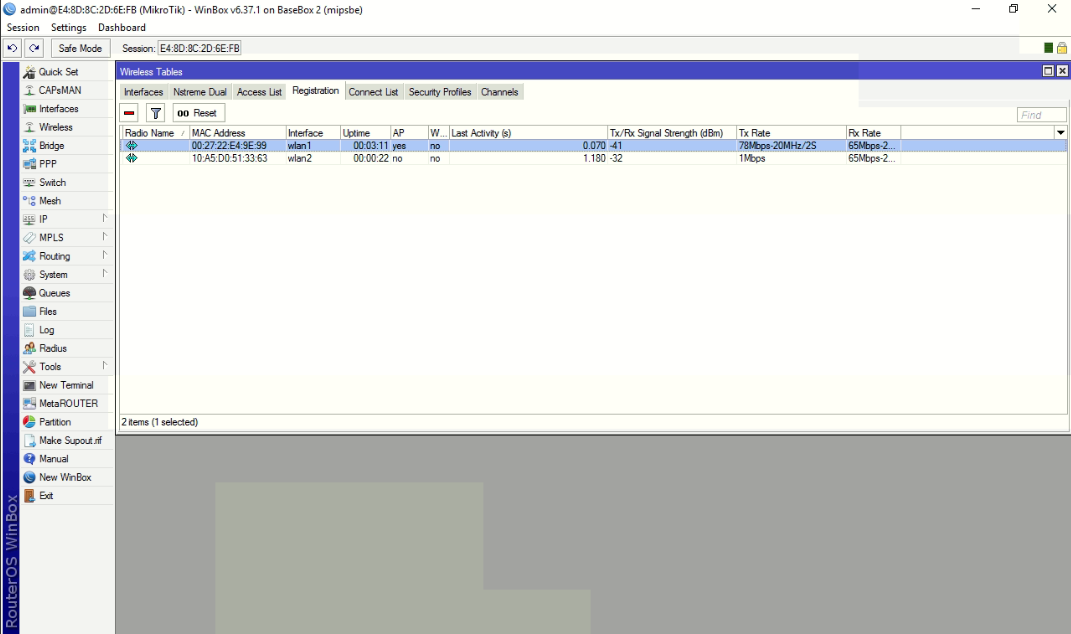Open Files sidebar entry

pyautogui.click(x=67, y=312)
